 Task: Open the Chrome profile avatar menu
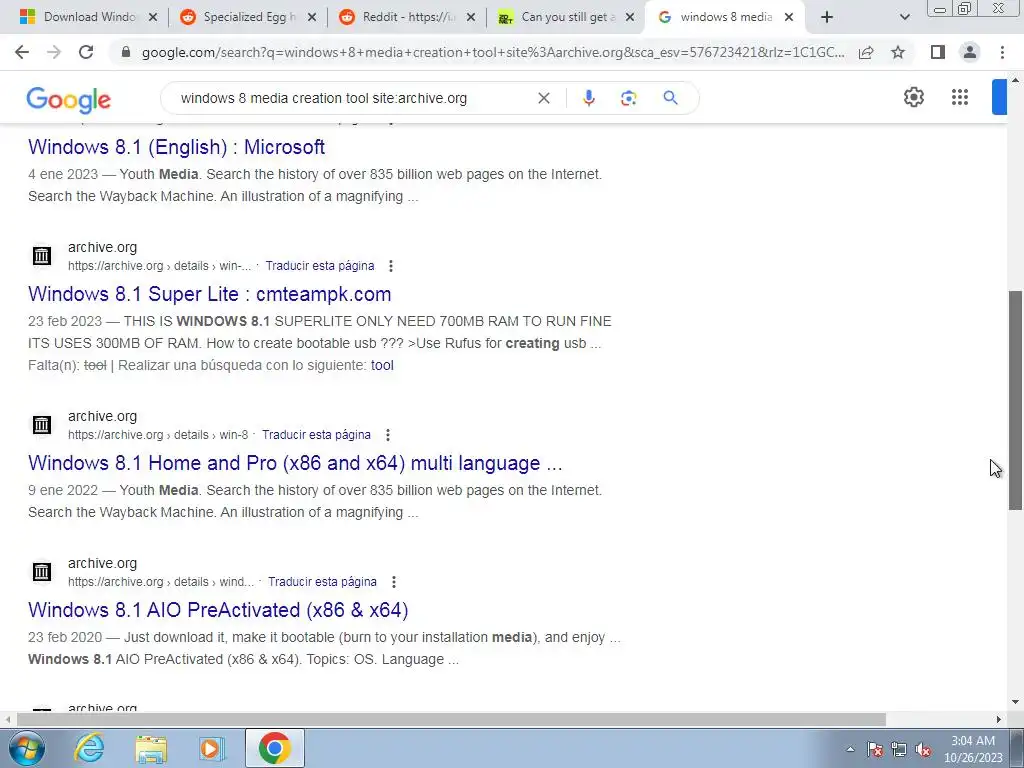pos(970,52)
